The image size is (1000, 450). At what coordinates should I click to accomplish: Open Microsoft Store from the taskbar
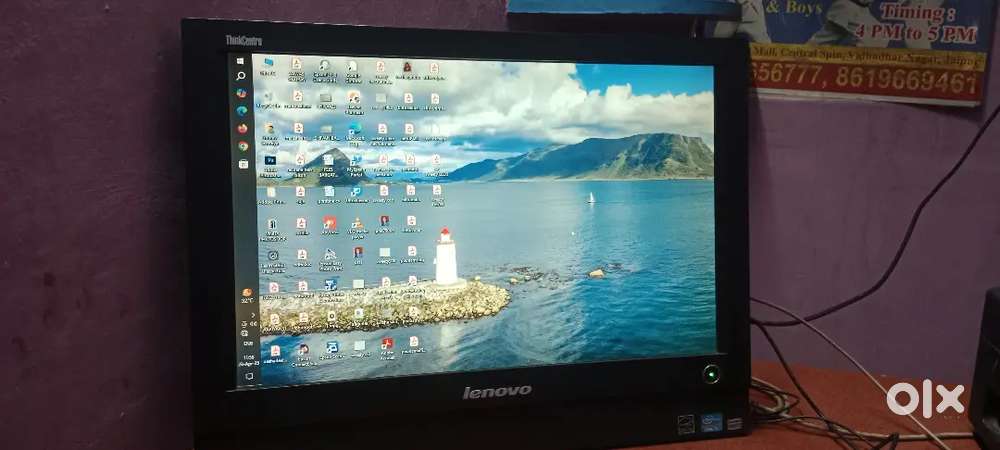(244, 164)
